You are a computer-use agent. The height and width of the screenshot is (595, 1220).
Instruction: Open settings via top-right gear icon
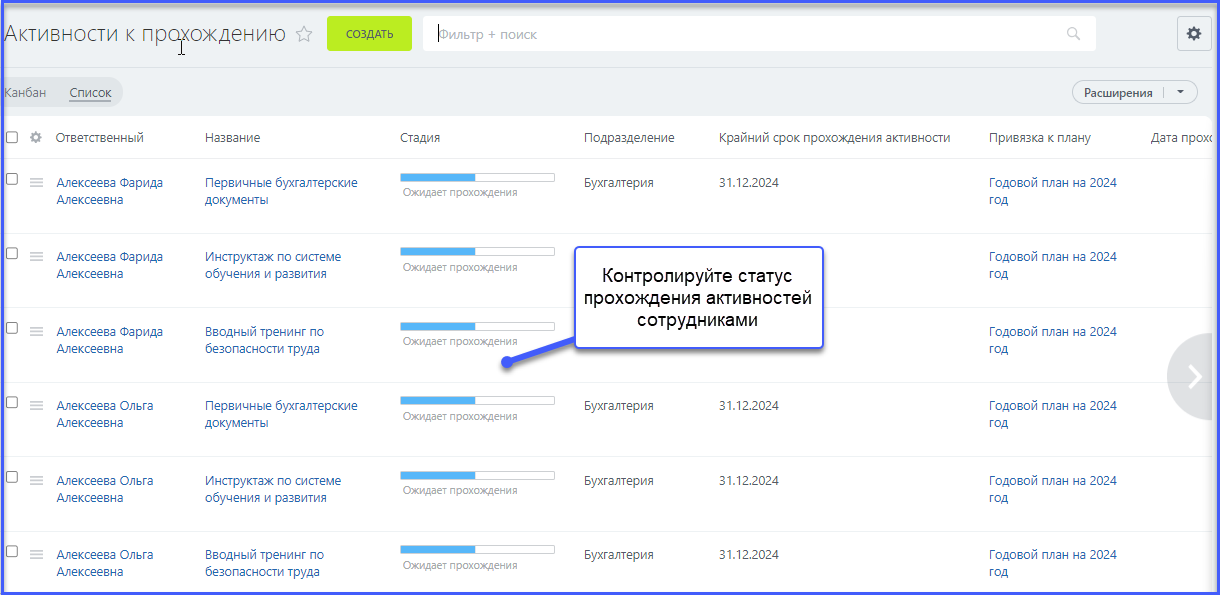coord(1193,33)
